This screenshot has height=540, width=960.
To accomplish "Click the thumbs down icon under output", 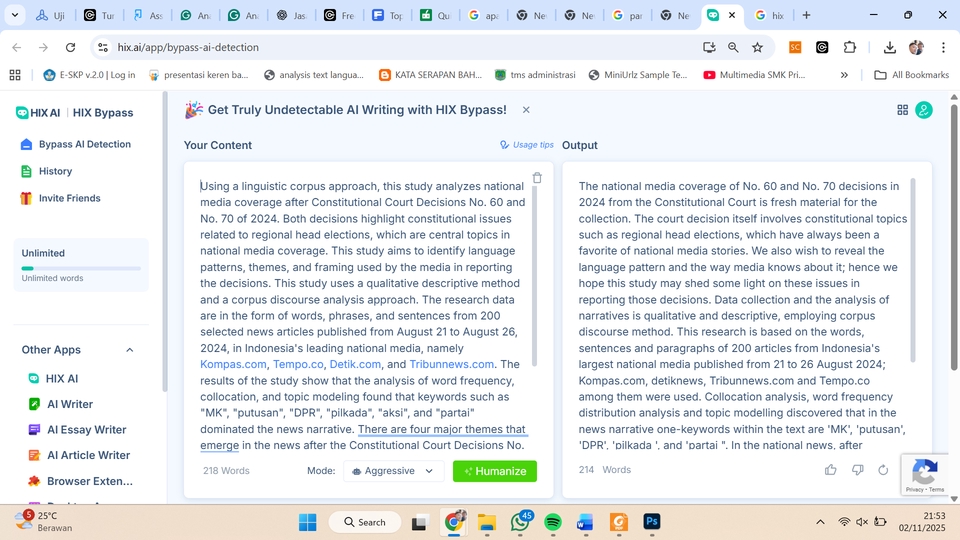I will pos(857,470).
